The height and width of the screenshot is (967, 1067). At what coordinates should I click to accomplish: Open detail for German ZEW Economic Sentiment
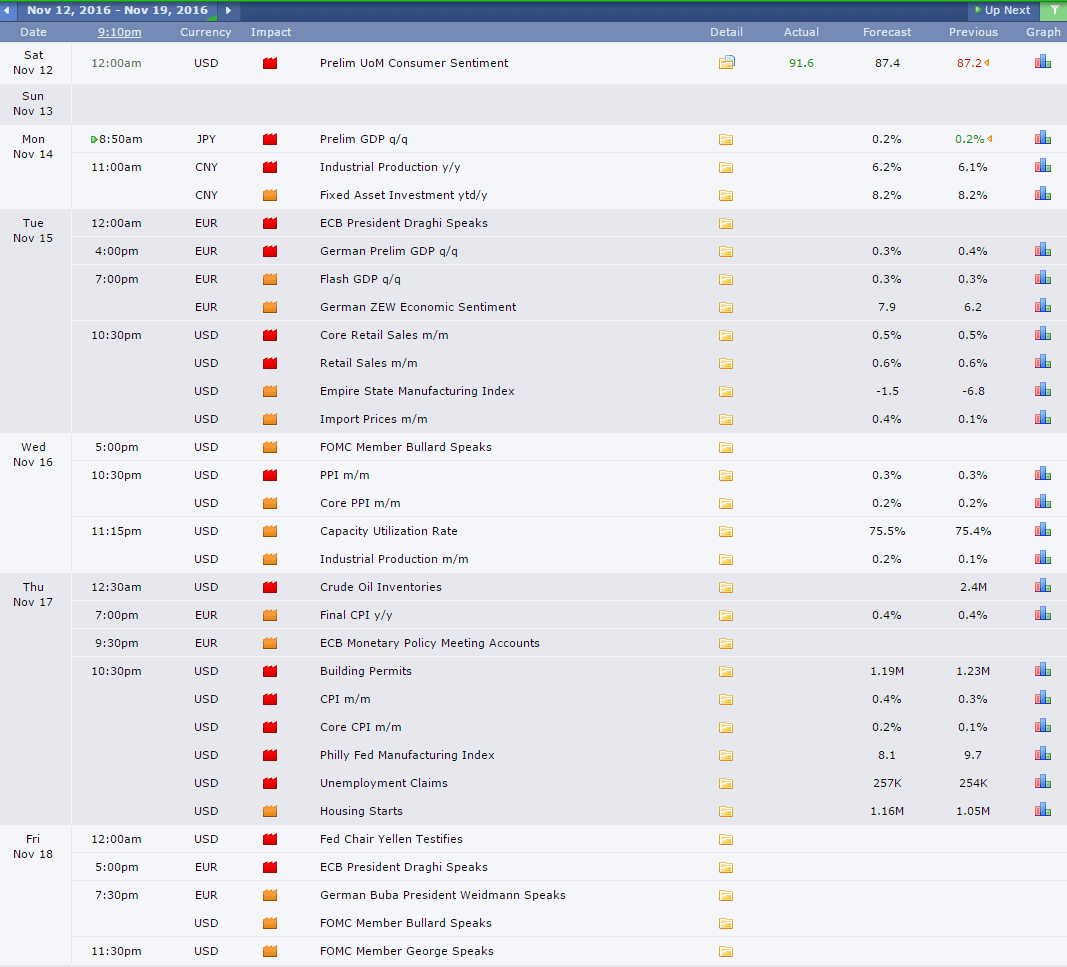726,308
